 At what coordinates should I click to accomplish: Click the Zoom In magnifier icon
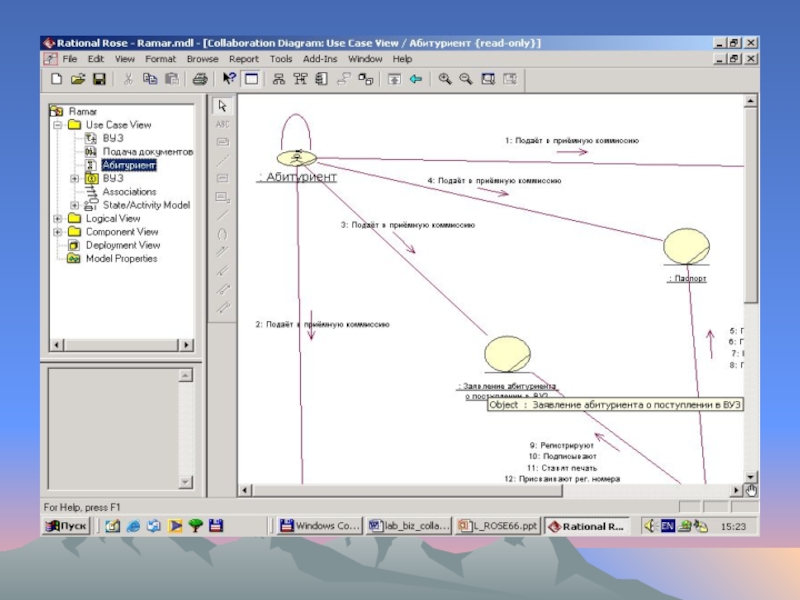click(445, 79)
